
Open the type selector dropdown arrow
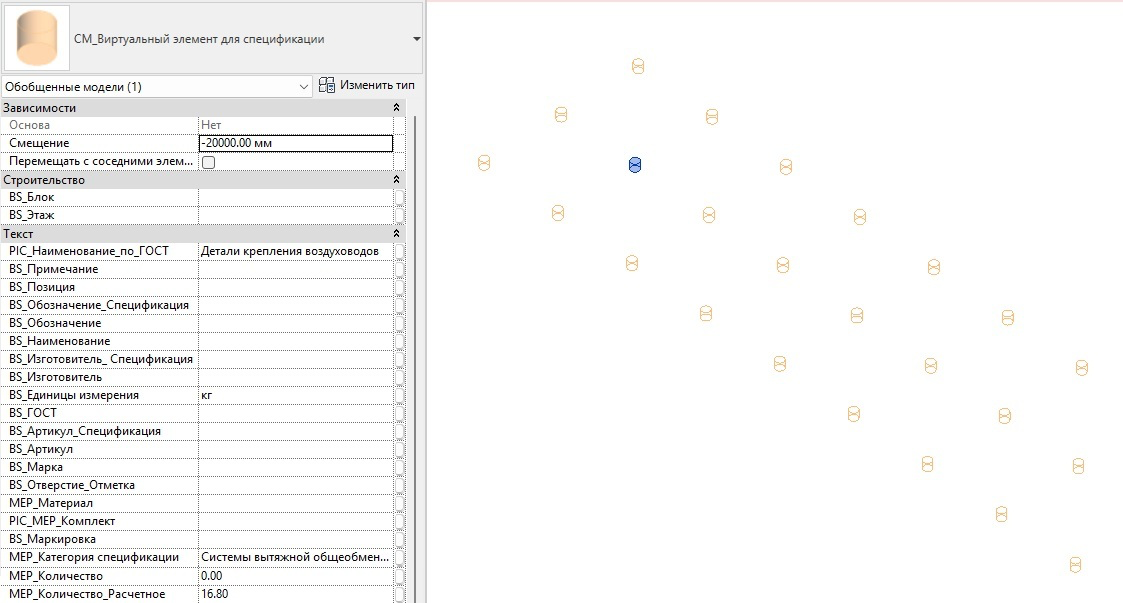416,39
